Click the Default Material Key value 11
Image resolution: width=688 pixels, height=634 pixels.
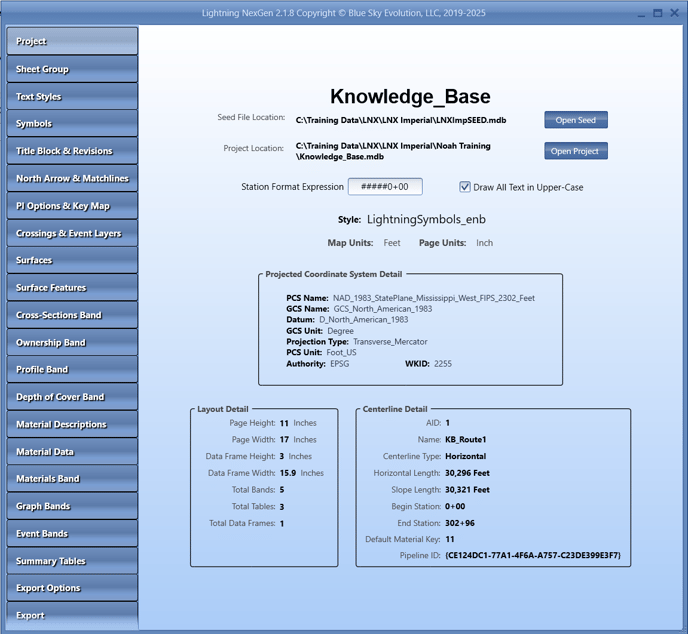pyautogui.click(x=450, y=540)
